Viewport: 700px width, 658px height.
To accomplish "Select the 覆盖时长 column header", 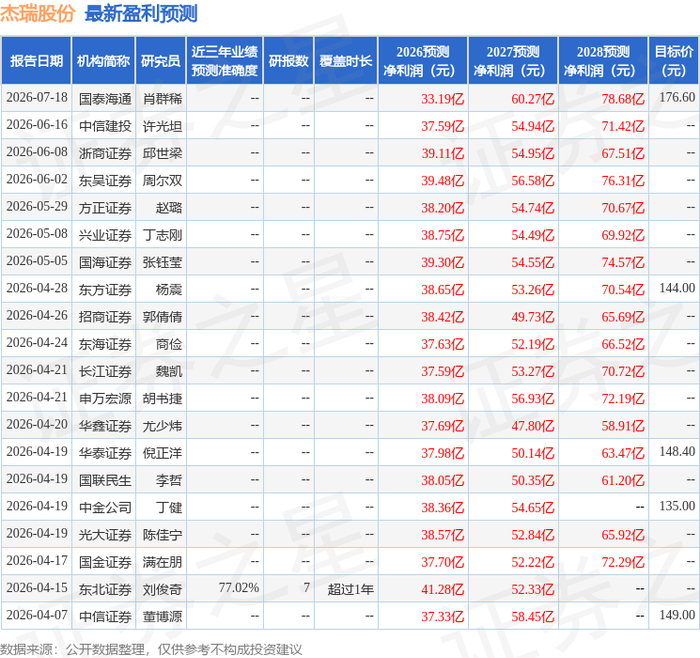I will pyautogui.click(x=346, y=61).
